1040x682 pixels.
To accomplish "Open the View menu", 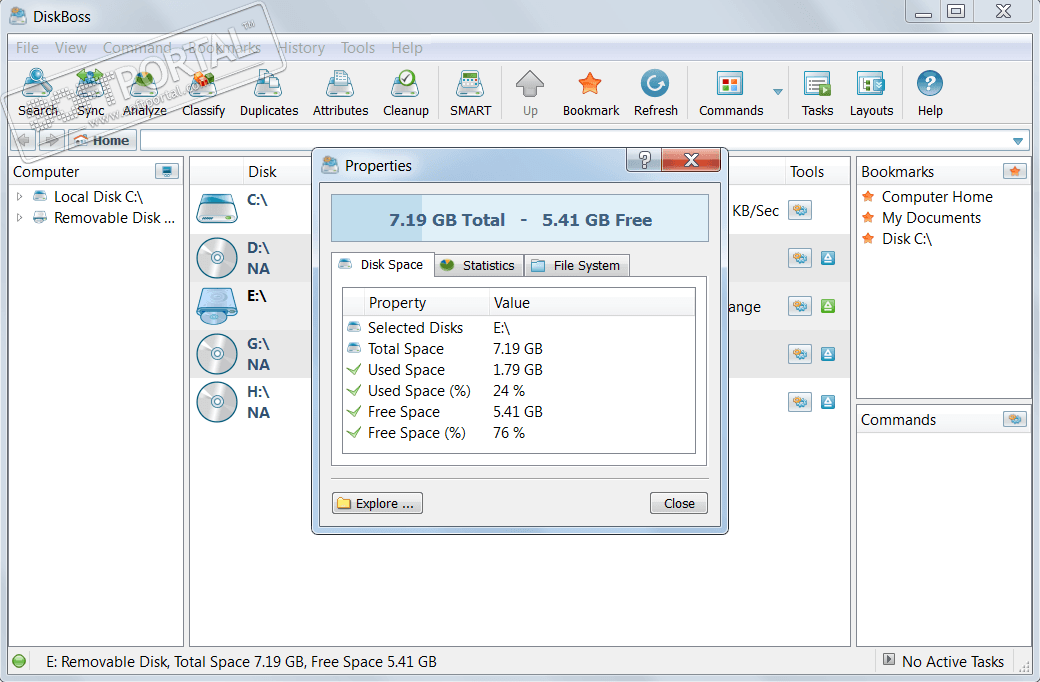I will (71, 48).
